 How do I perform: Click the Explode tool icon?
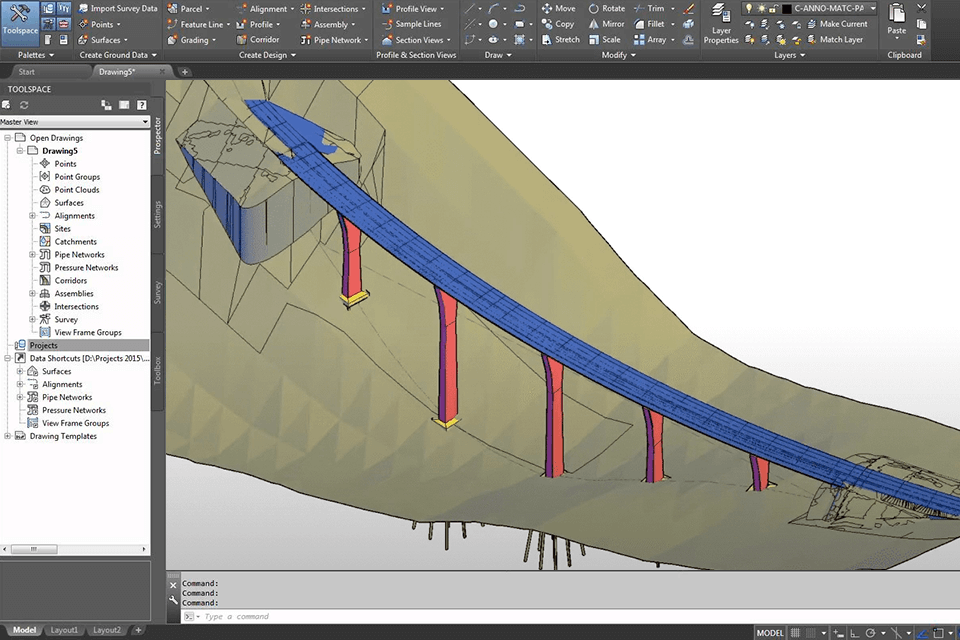point(689,24)
